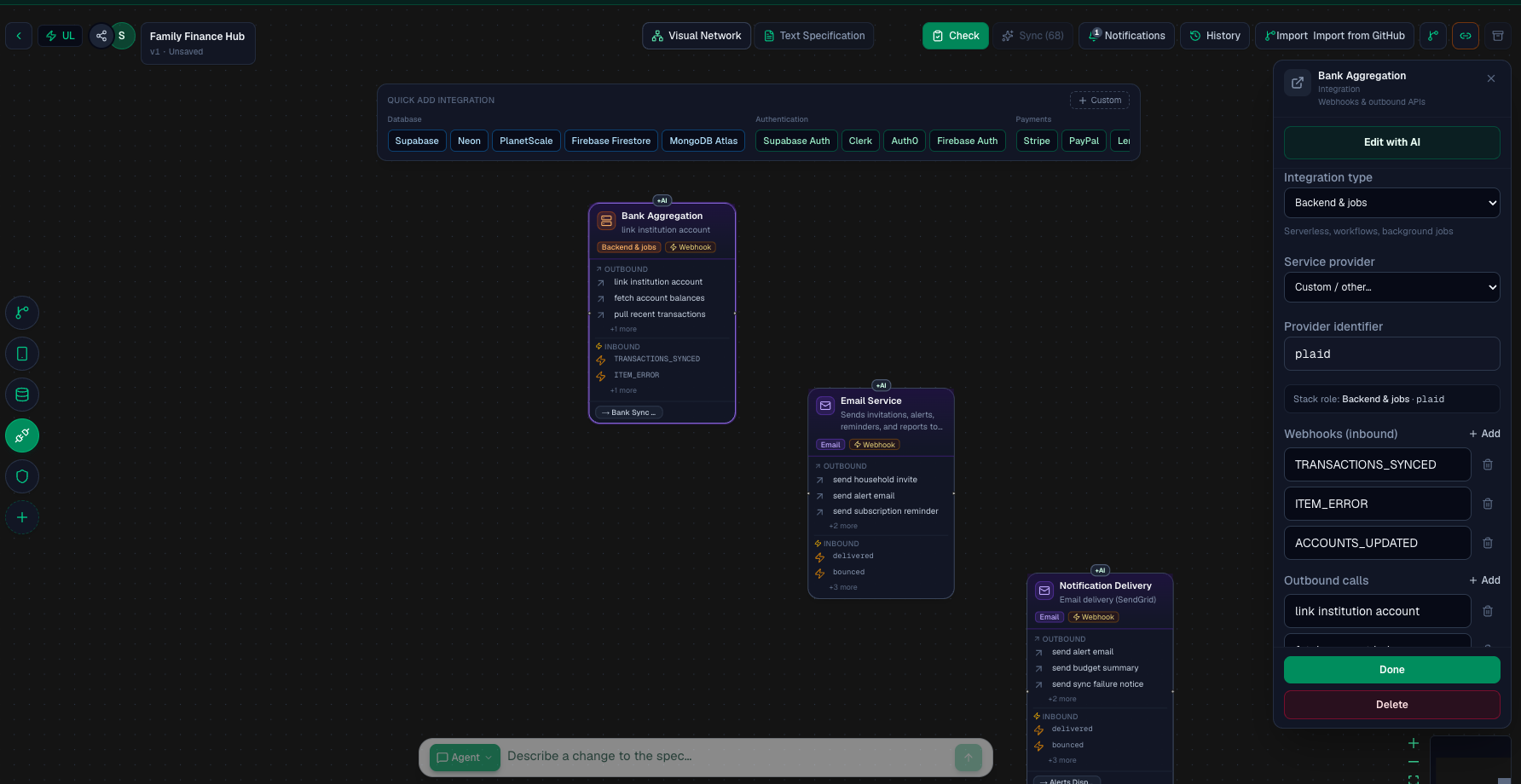Quick add Neon database
The image size is (1521, 784).
click(x=469, y=141)
